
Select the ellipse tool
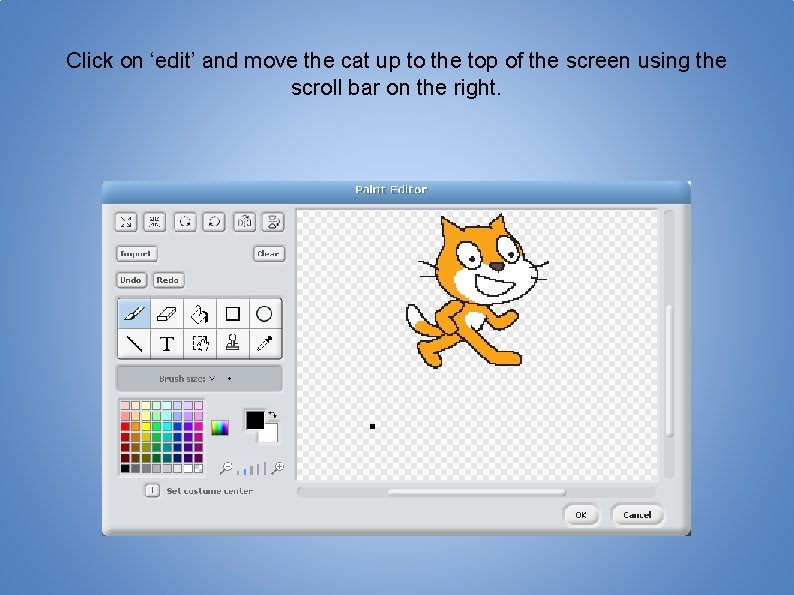(x=265, y=313)
